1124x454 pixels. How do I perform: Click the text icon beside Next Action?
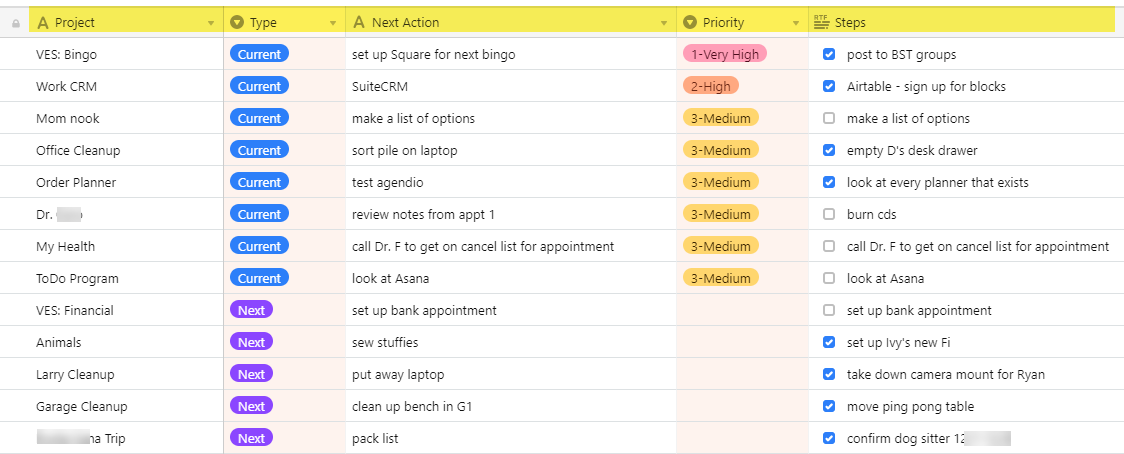coord(359,22)
